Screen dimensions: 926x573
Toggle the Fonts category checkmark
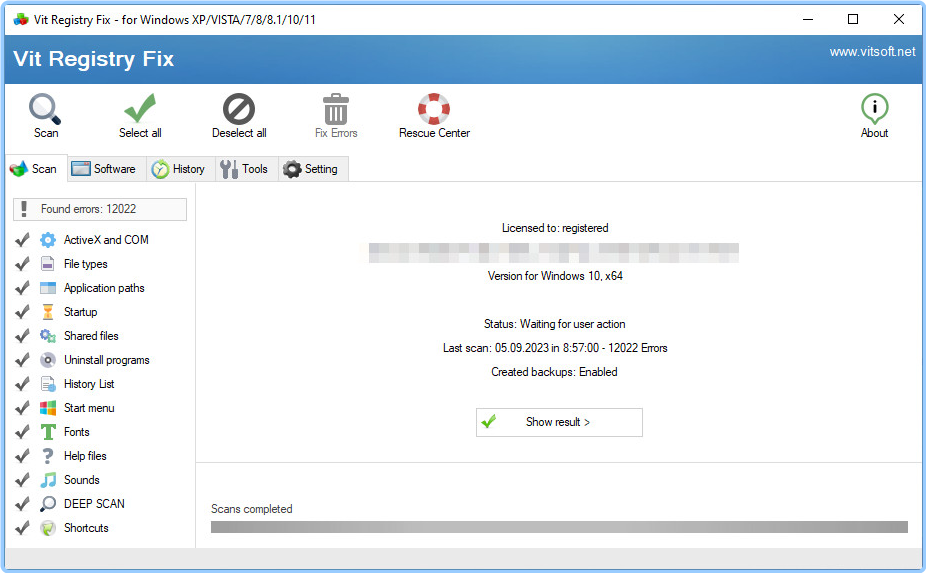tap(22, 432)
